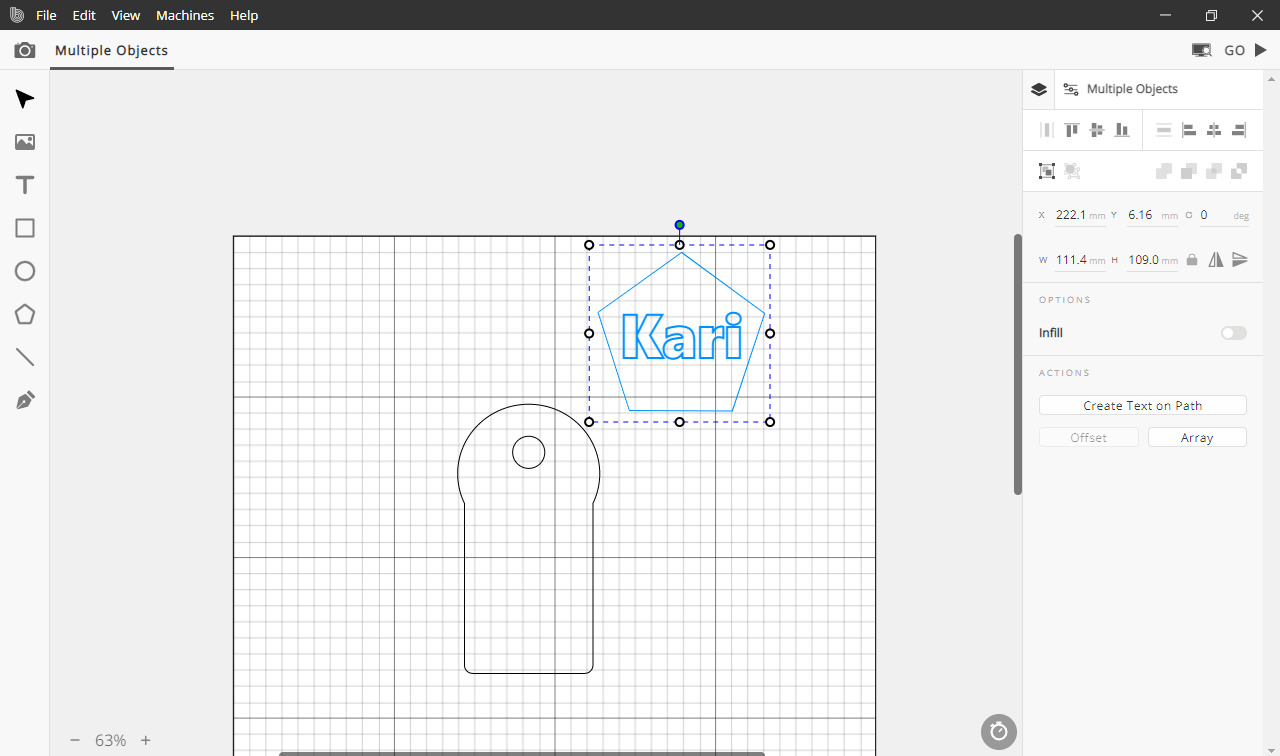Open the Layers panel
Screen dimensions: 1280x756
point(1039,89)
